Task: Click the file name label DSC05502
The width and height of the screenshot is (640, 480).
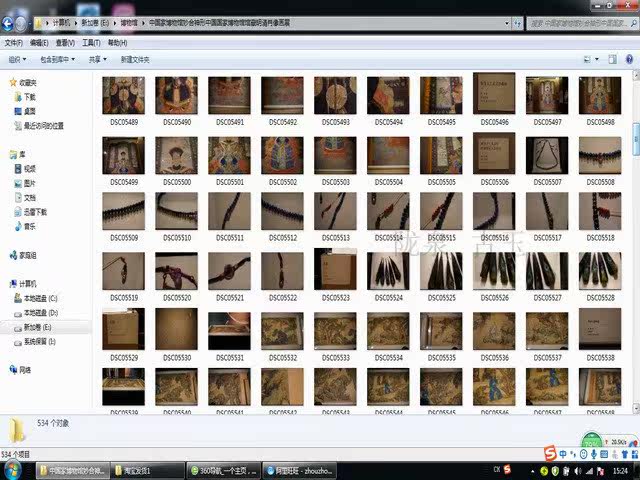Action: (x=282, y=182)
